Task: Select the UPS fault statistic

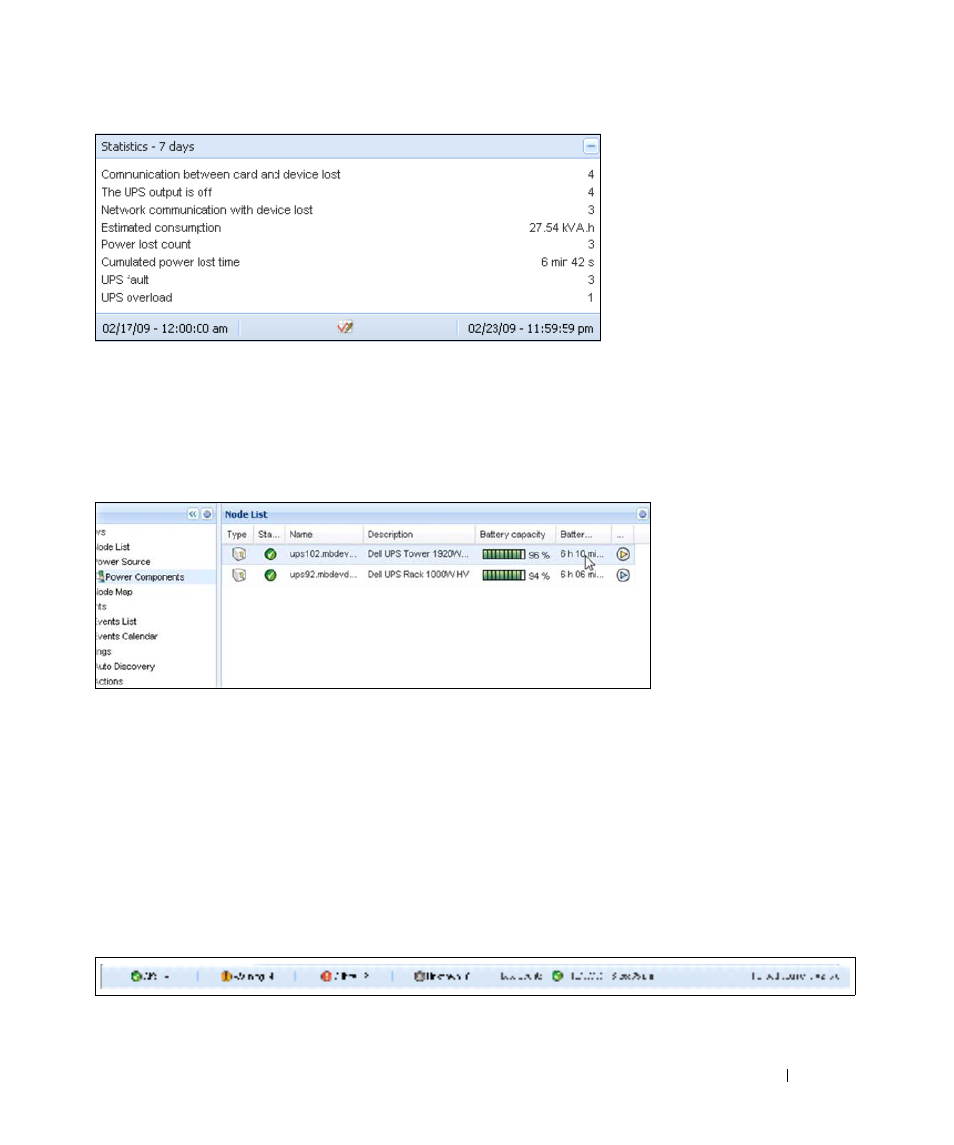Action: pos(348,280)
